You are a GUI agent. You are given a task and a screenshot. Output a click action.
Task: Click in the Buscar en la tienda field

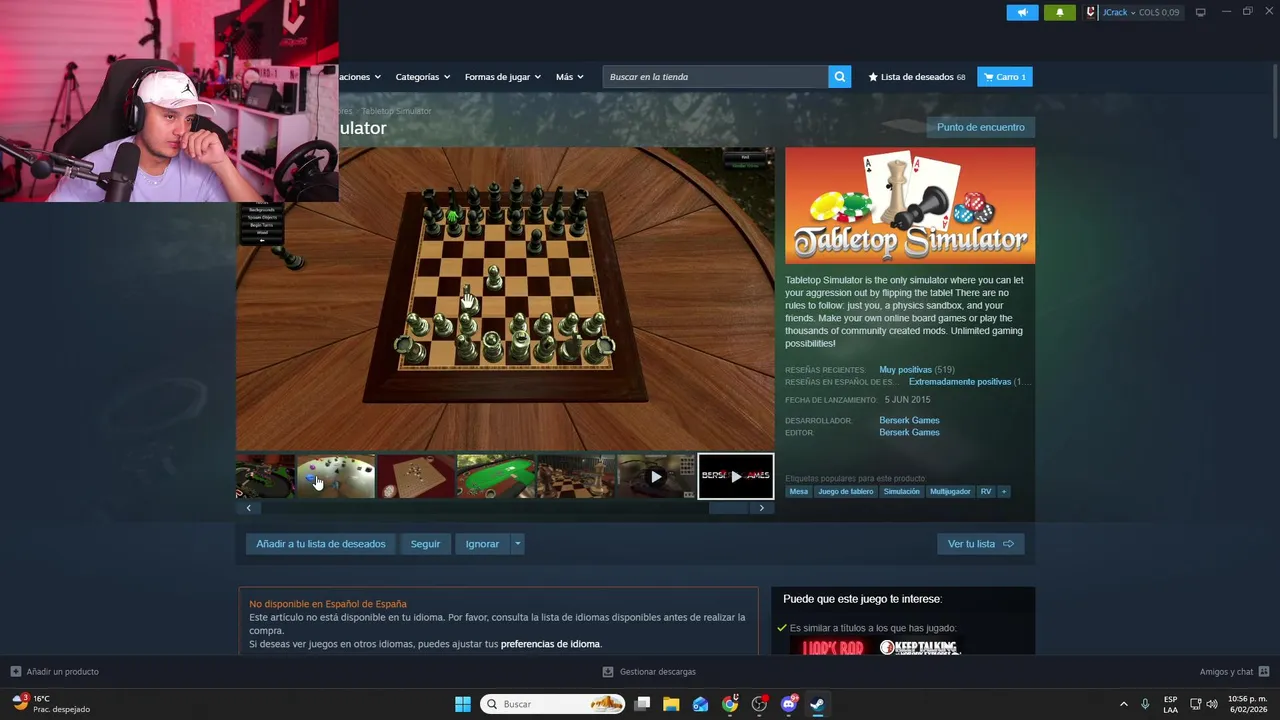click(x=715, y=77)
